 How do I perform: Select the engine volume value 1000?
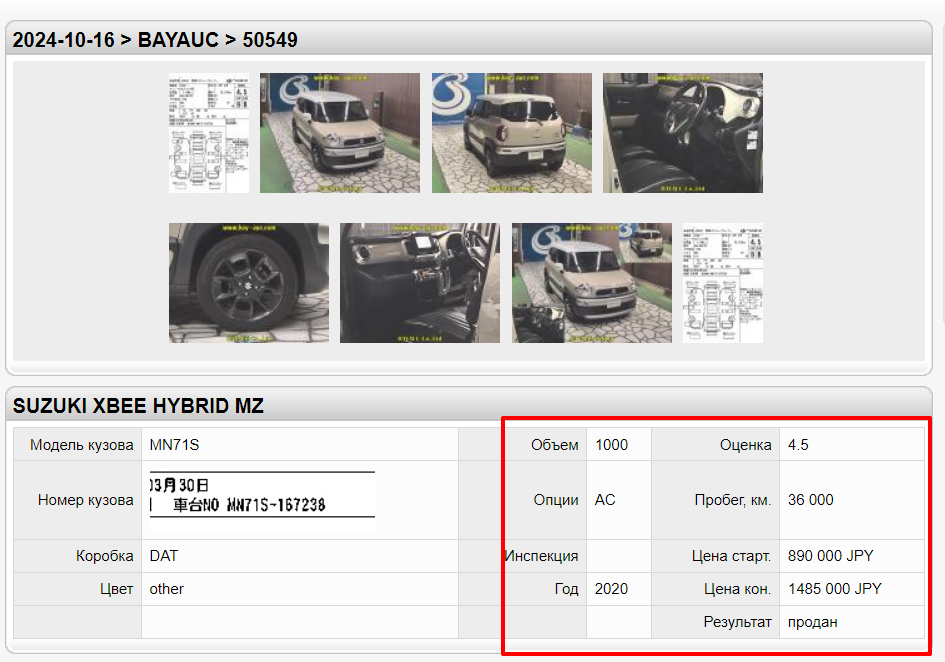click(611, 445)
